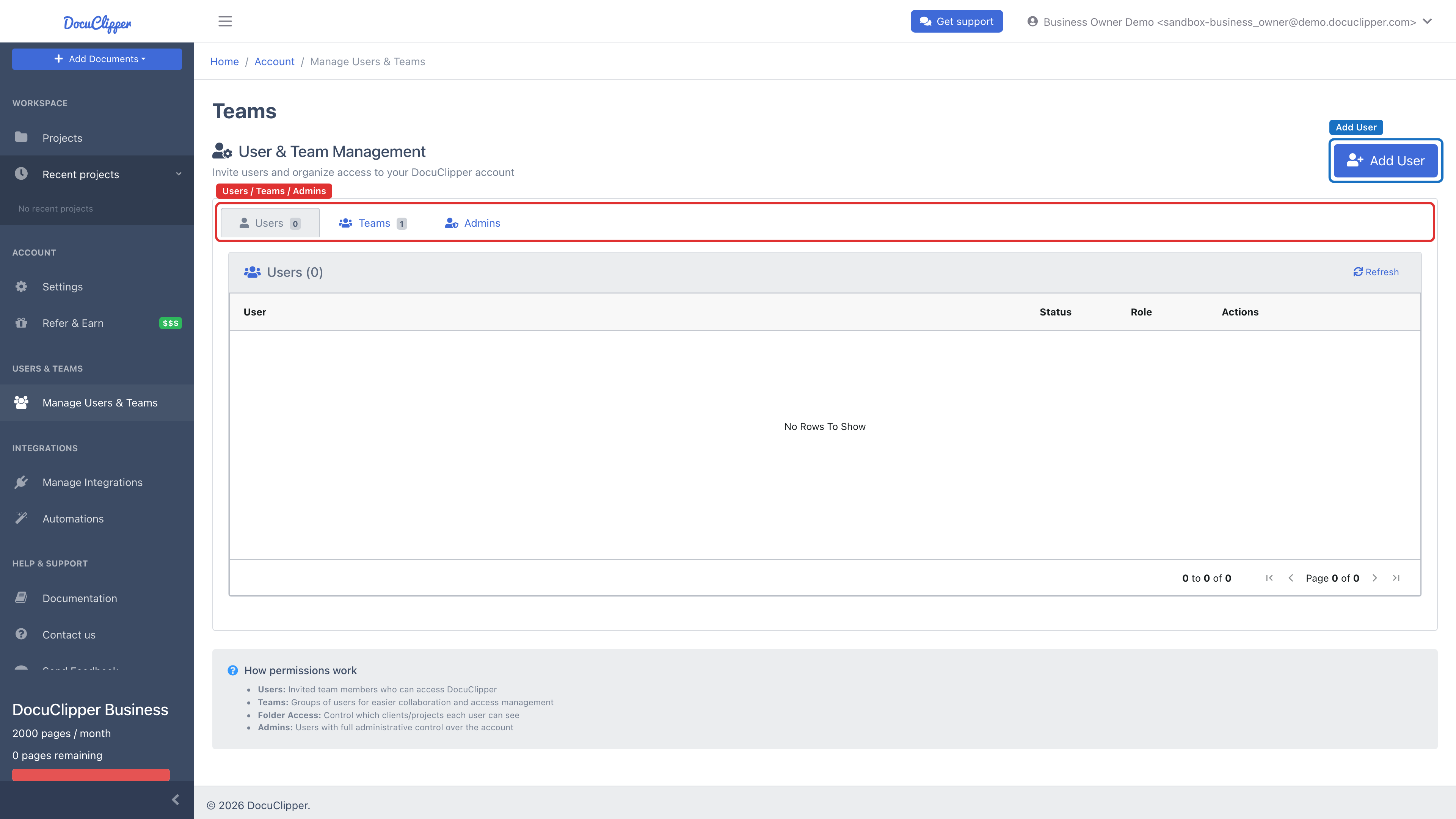The height and width of the screenshot is (819, 1456).
Task: Click the Add User button
Action: tap(1385, 160)
